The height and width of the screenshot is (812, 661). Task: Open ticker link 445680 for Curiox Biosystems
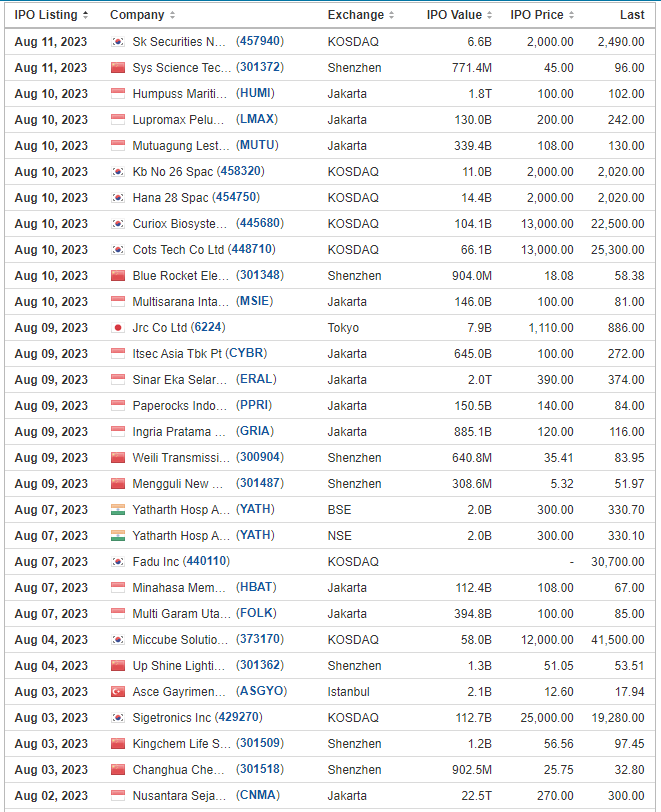coord(260,223)
